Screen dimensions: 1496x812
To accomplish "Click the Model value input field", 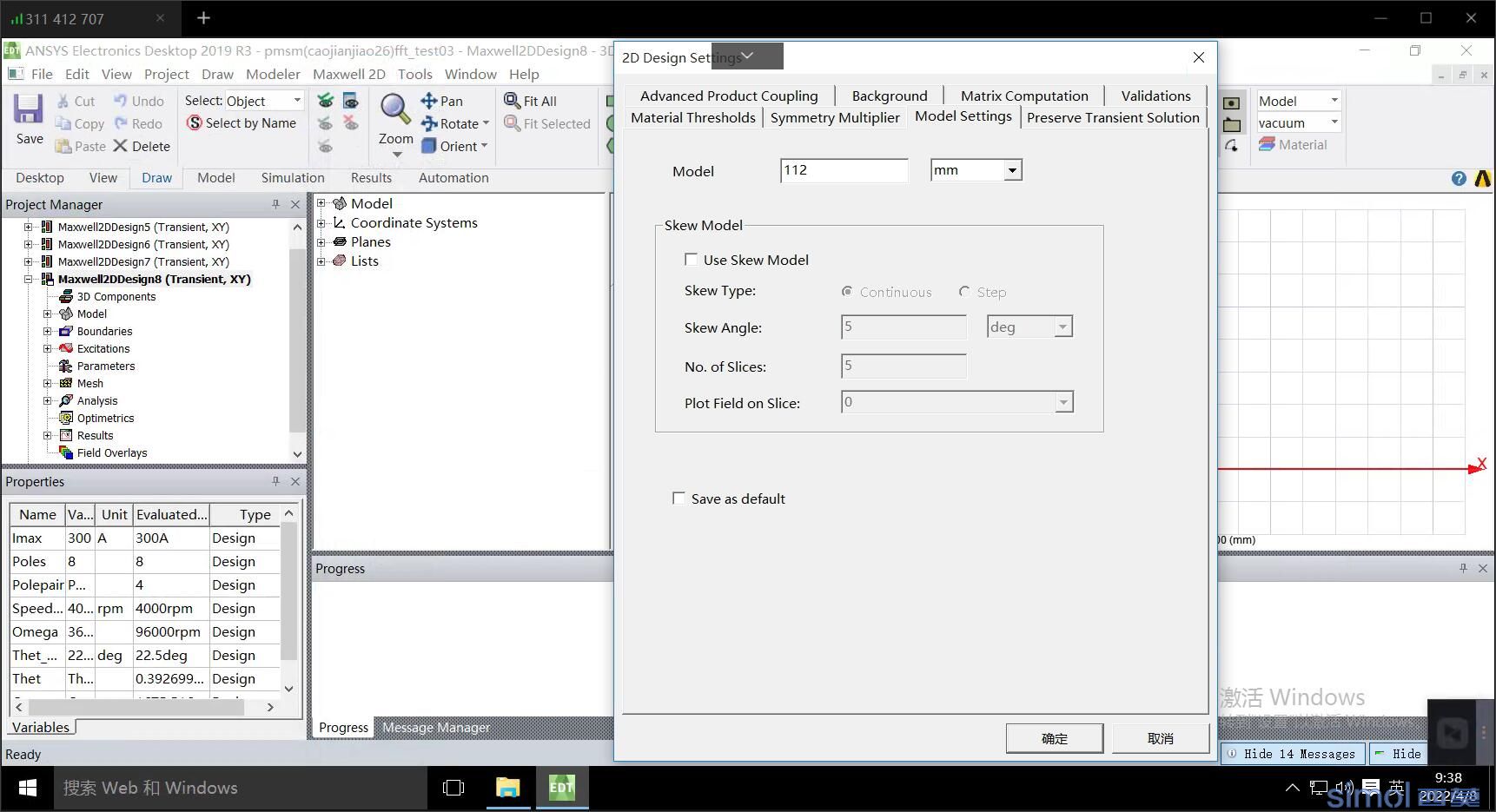I will pos(844,170).
